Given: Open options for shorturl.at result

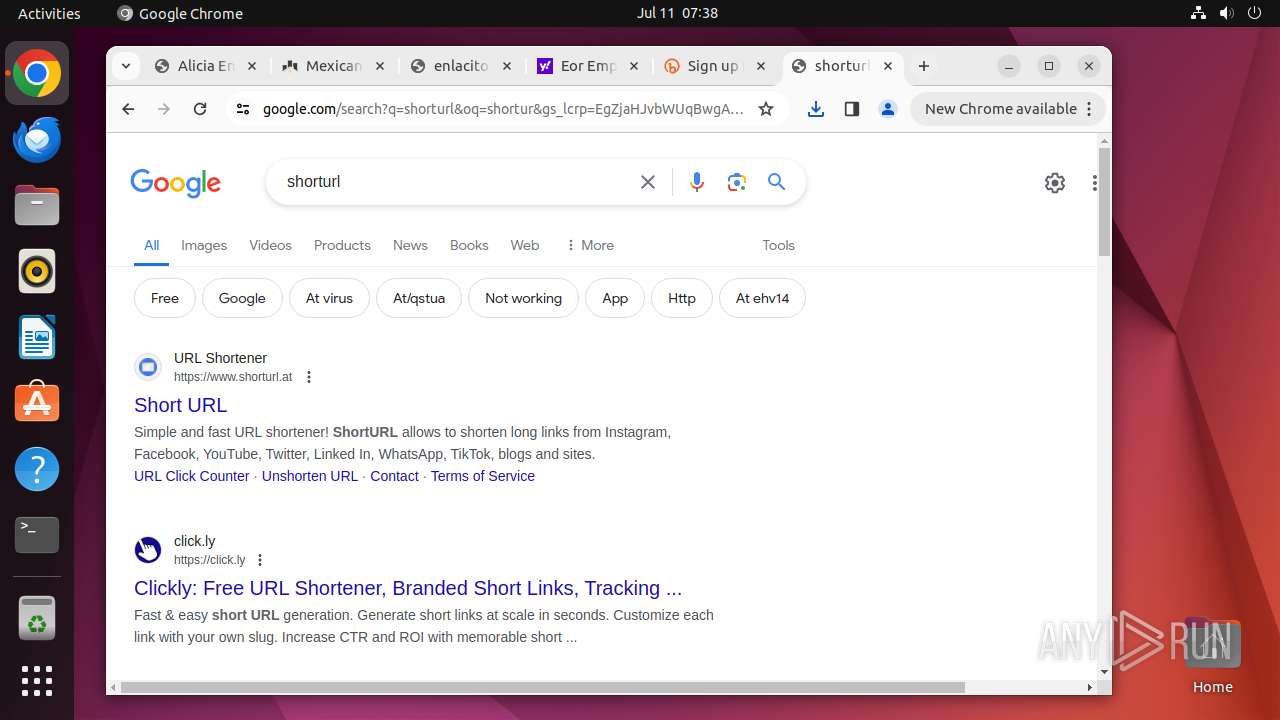Looking at the screenshot, I should [309, 377].
